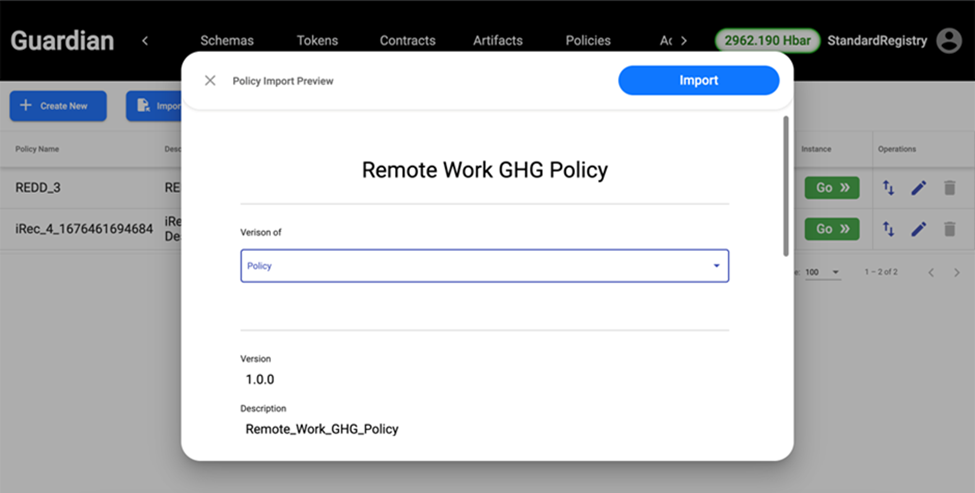Open the items per page dropdown
Viewport: 975px width, 493px height.
pyautogui.click(x=822, y=272)
